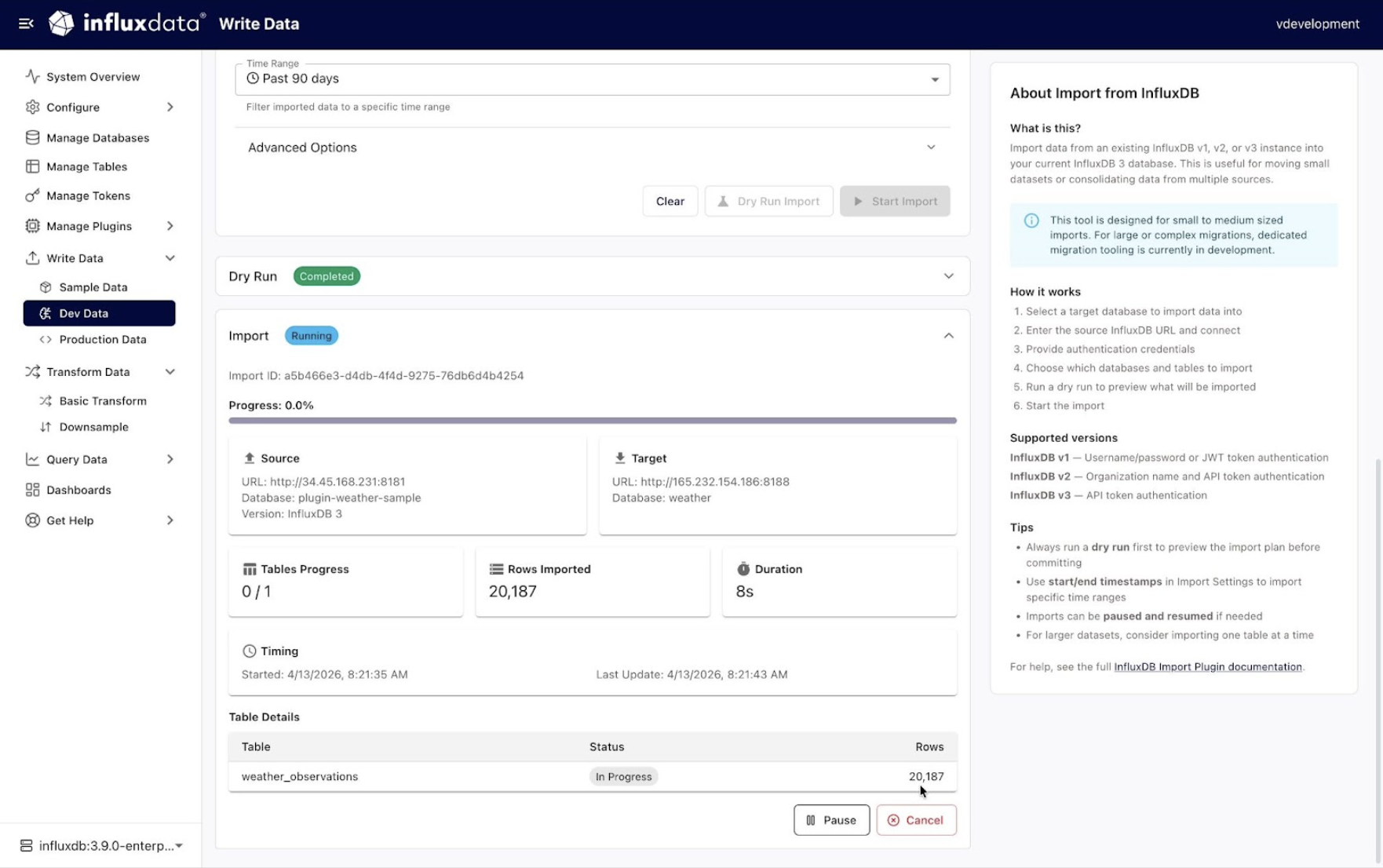
Task: Click the Get Help lifebuoy icon
Action: click(x=32, y=520)
